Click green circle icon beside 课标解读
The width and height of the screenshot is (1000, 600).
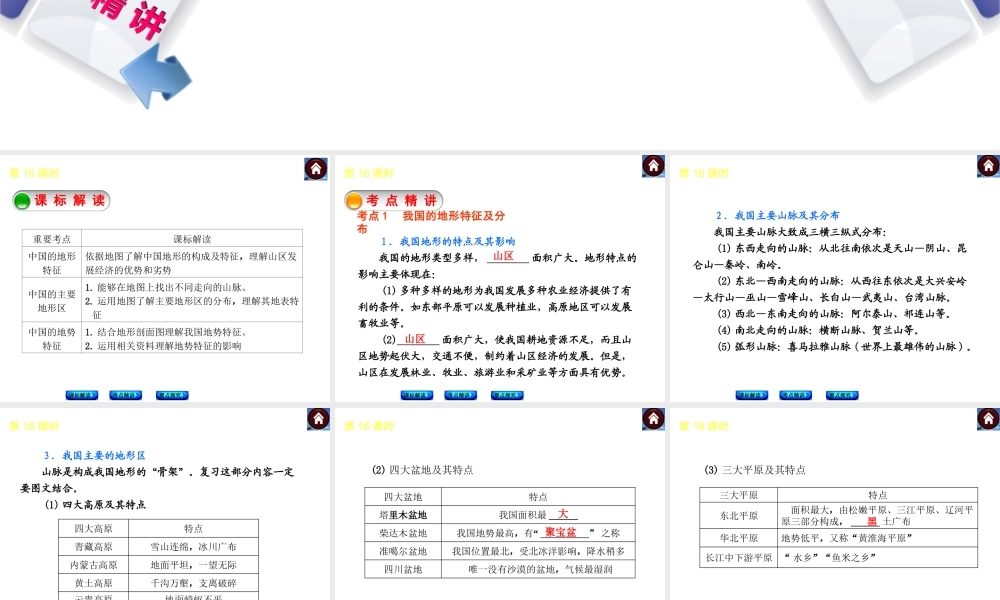pyautogui.click(x=22, y=201)
